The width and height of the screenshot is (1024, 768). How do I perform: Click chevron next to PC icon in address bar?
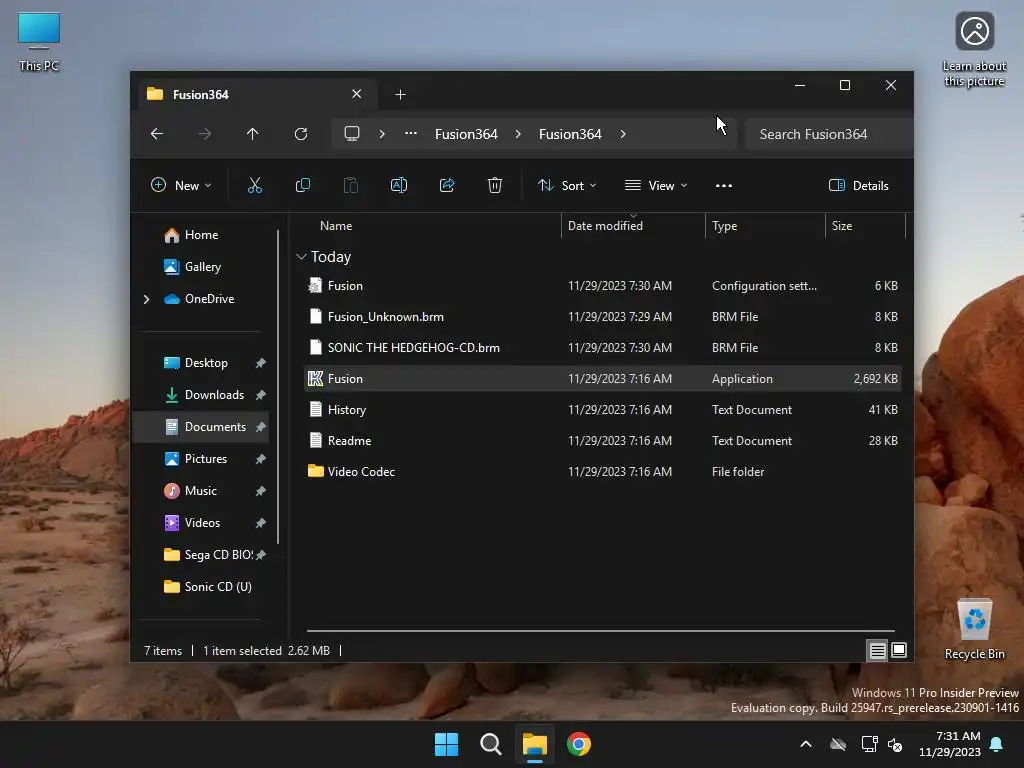coord(382,134)
